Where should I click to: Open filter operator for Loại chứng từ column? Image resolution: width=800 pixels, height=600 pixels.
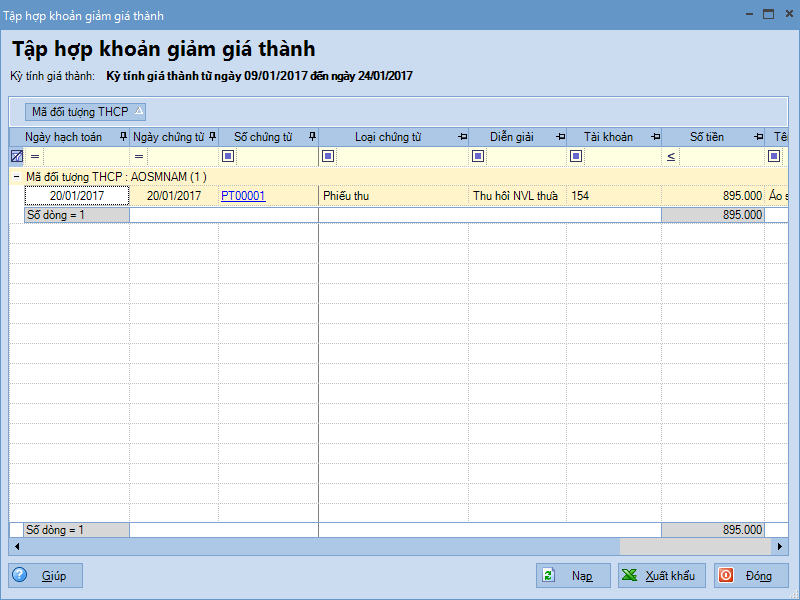coord(327,156)
